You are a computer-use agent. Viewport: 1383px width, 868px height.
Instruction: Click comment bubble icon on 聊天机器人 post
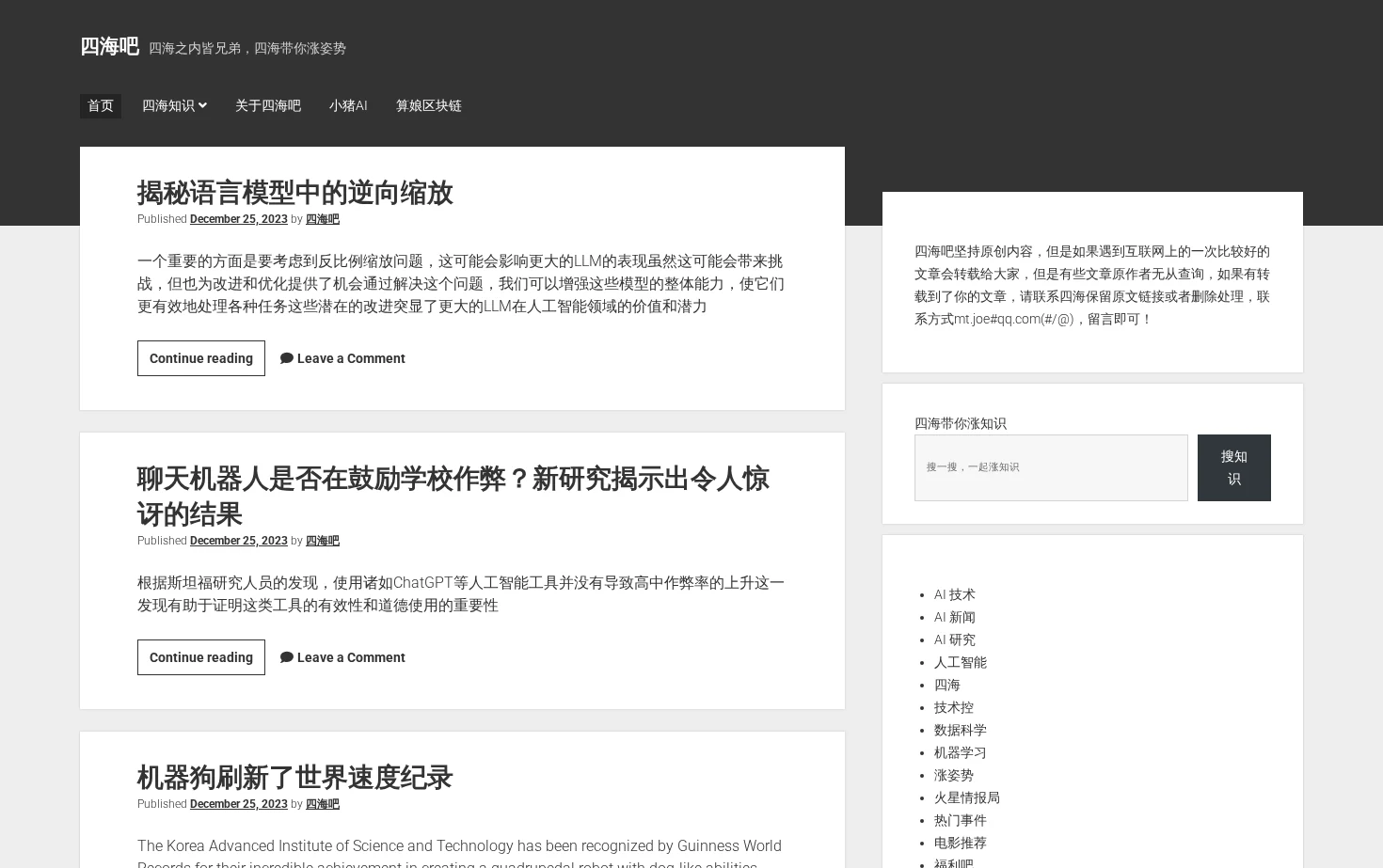[x=287, y=657]
